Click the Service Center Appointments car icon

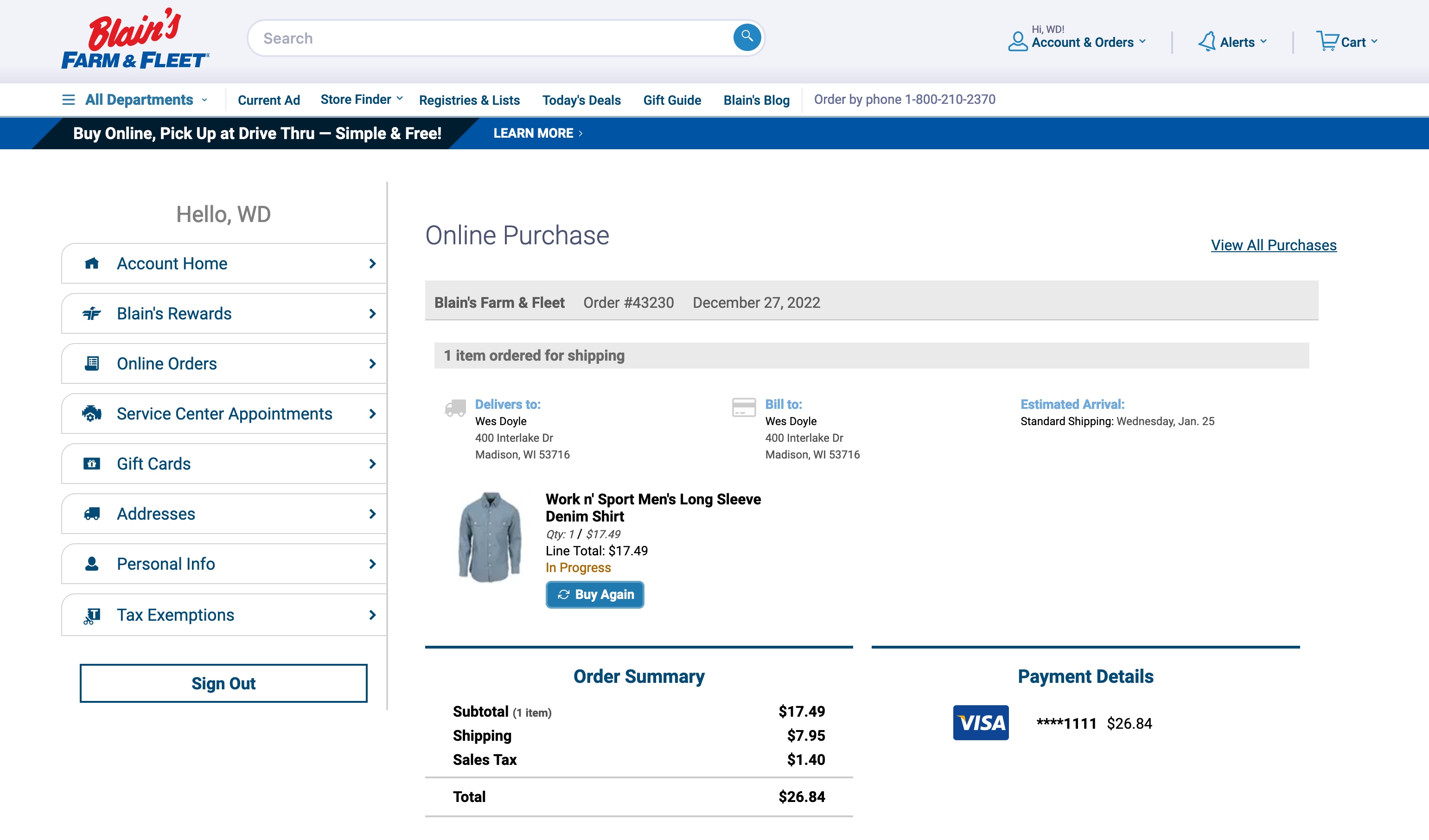(x=92, y=413)
